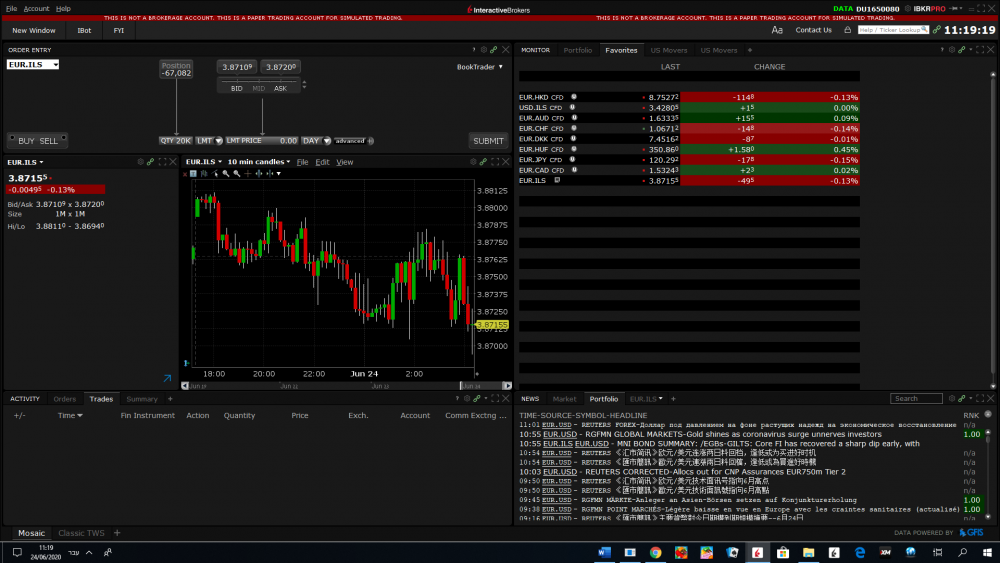Click SUBMIT order button
Screen dimensions: 1000x563
pos(488,141)
